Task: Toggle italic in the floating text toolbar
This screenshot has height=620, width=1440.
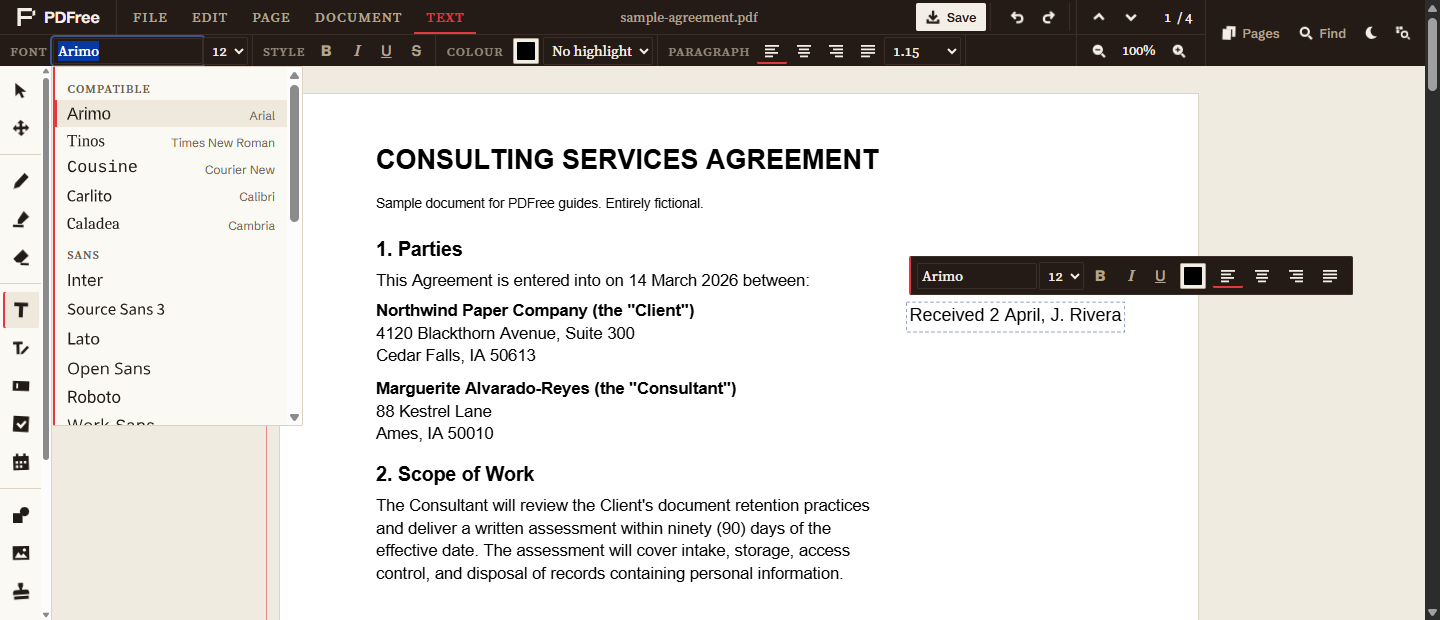Action: (1131, 276)
